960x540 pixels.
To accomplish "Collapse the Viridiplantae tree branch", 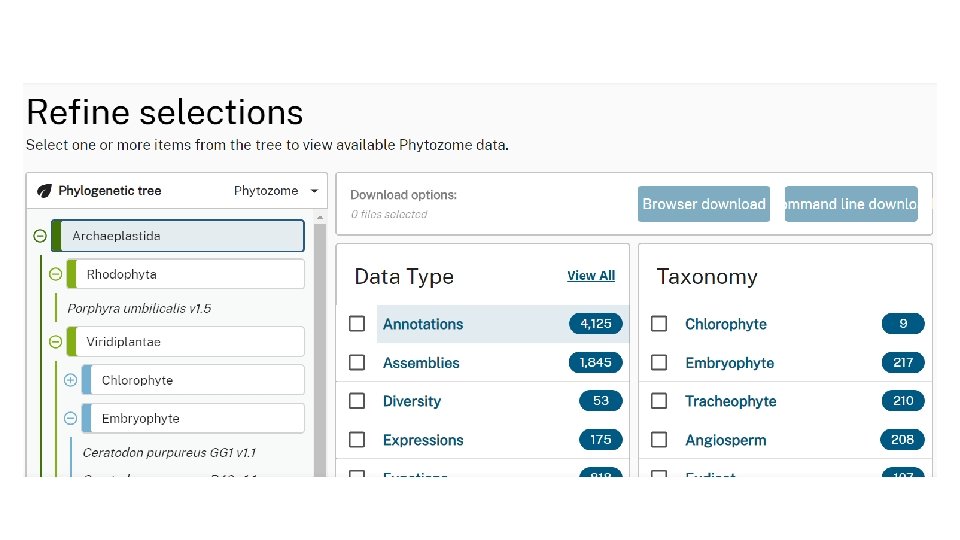I will (x=55, y=342).
